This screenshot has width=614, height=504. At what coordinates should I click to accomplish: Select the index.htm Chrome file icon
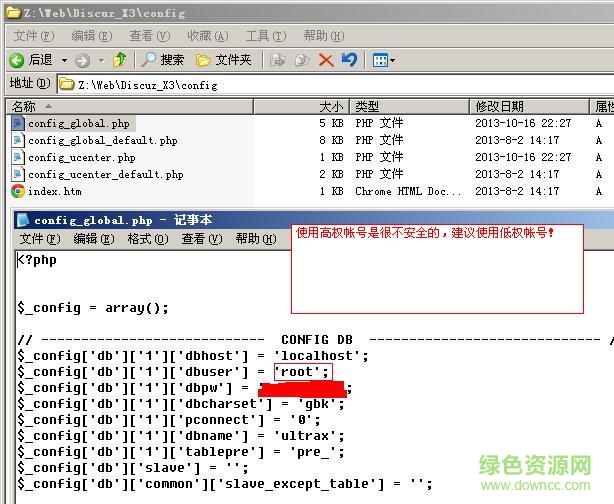(x=18, y=191)
